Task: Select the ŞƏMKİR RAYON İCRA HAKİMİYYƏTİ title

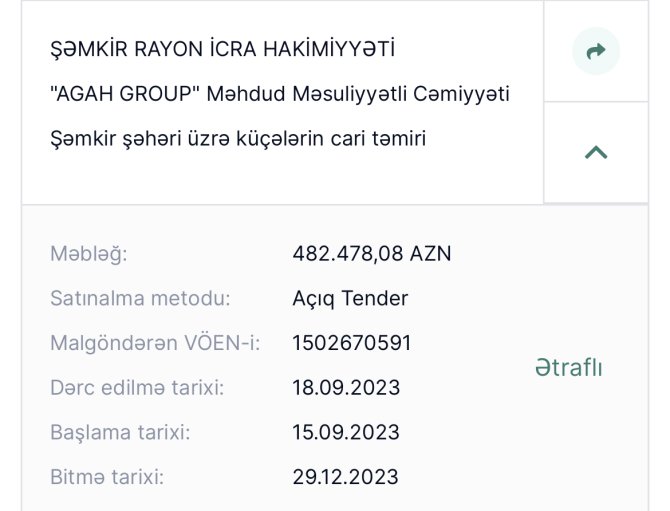Action: pos(223,48)
